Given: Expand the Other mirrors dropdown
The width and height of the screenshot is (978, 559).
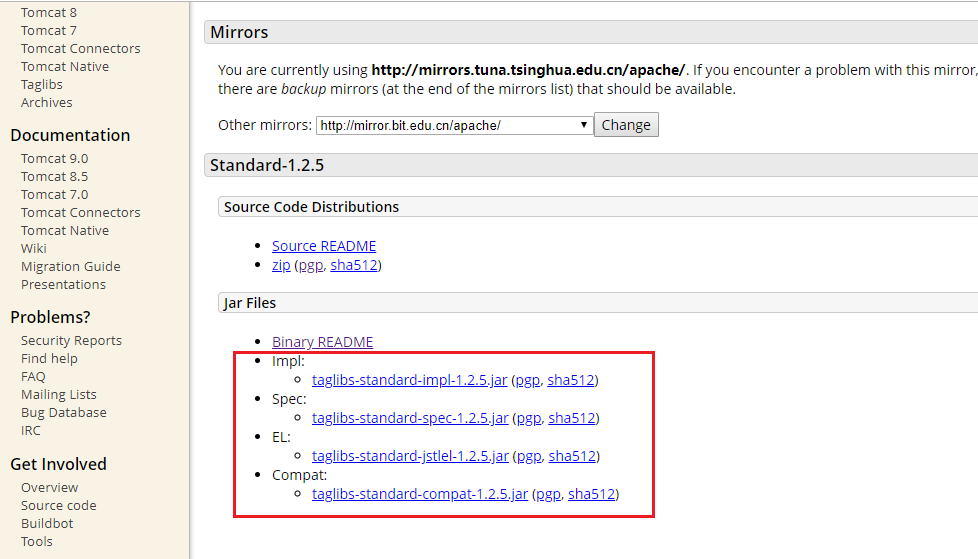Looking at the screenshot, I should tap(454, 125).
